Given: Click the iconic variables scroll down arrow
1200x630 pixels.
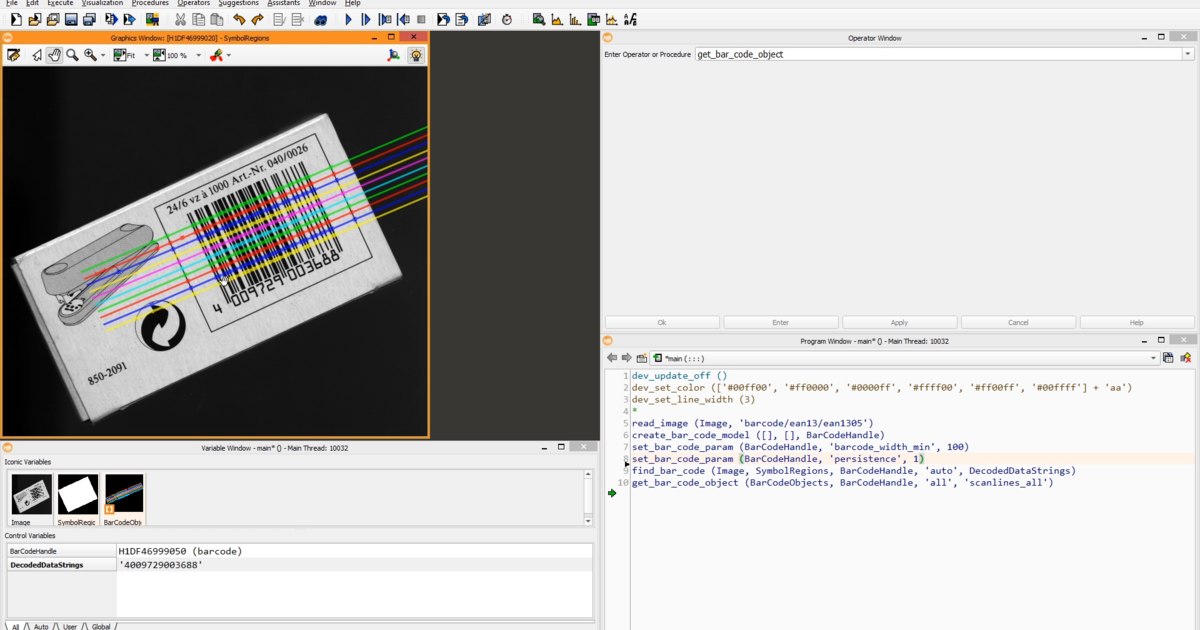Looking at the screenshot, I should [588, 521].
